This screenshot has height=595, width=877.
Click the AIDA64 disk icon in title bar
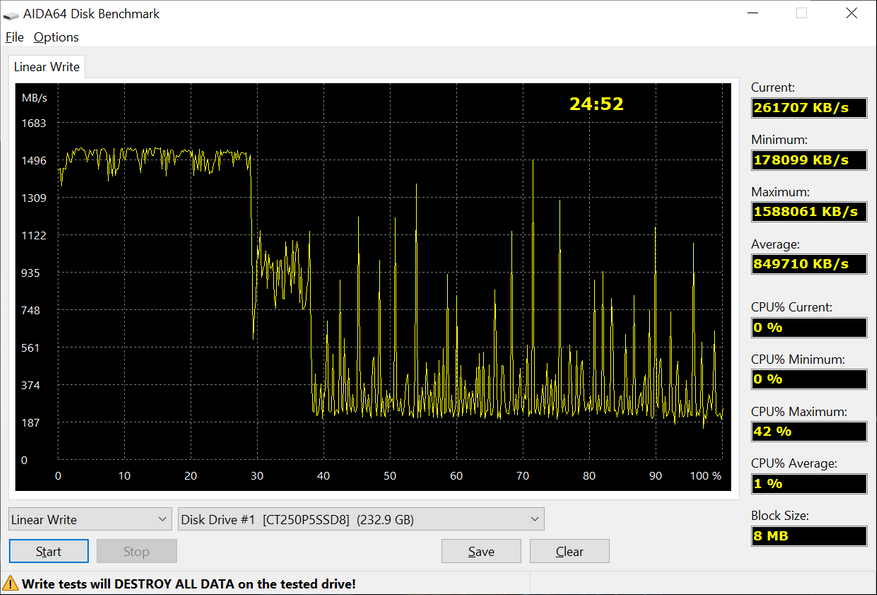coord(11,14)
